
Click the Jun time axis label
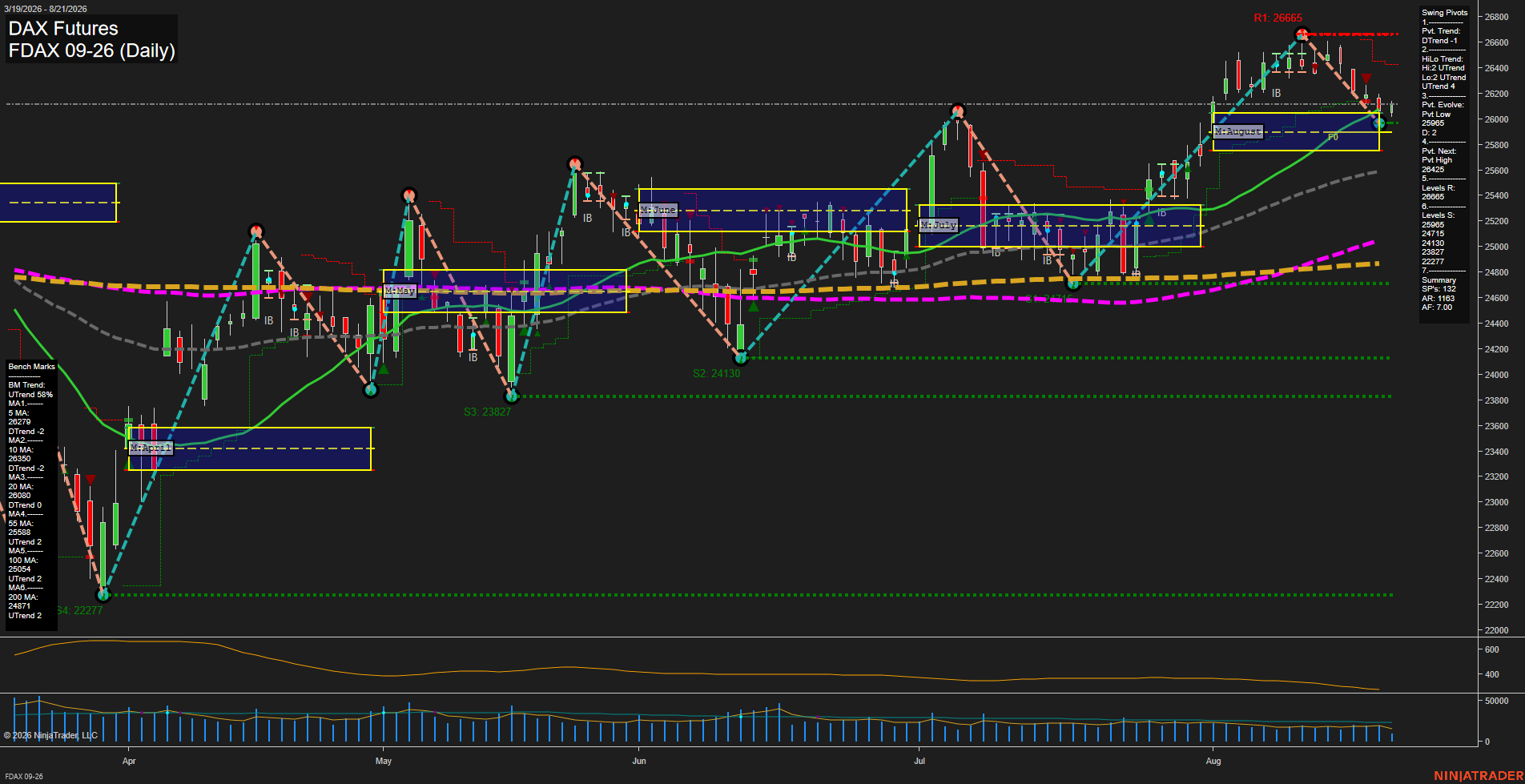pyautogui.click(x=639, y=761)
